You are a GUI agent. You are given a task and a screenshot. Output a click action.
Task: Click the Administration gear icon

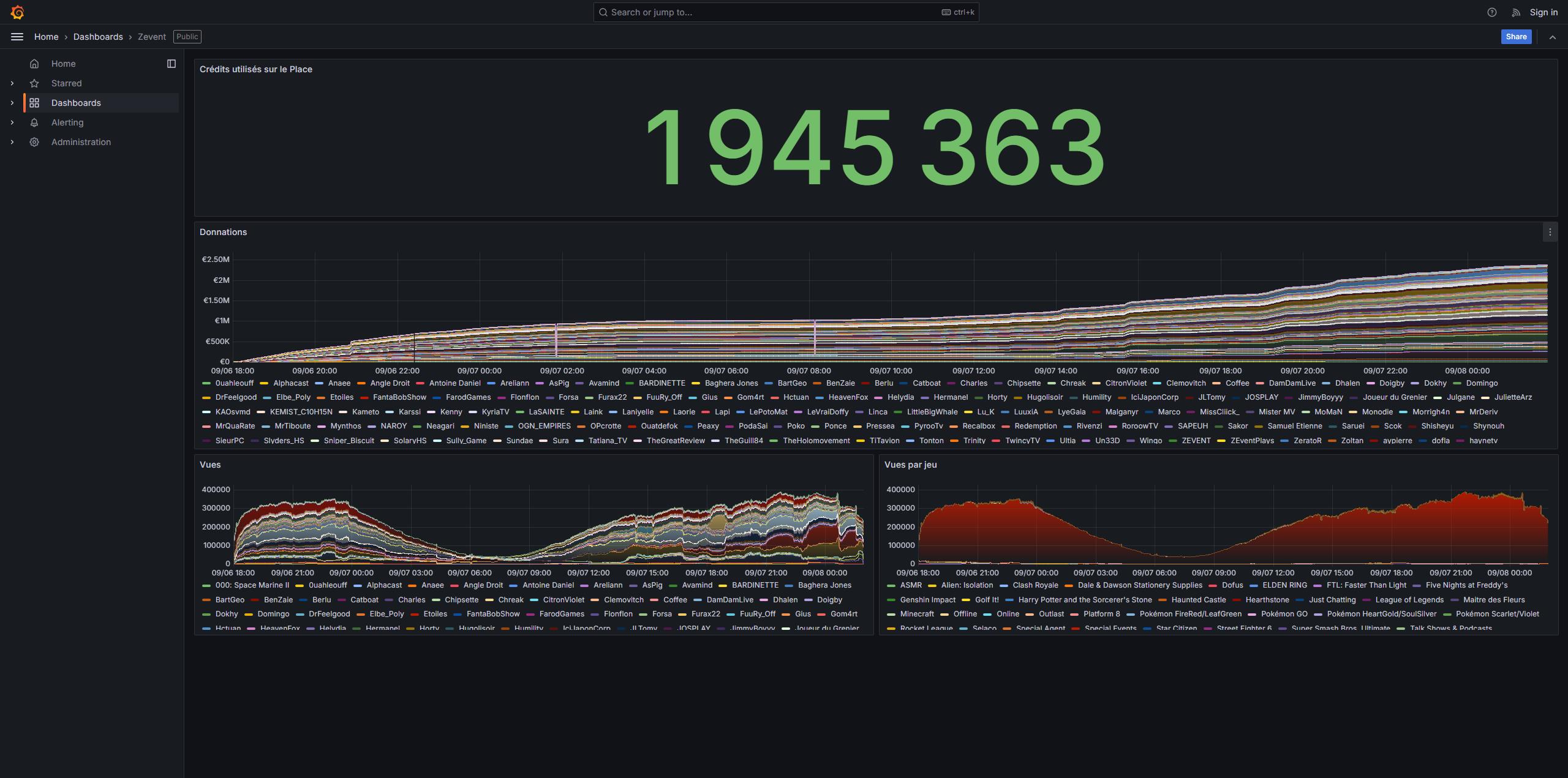pos(34,142)
